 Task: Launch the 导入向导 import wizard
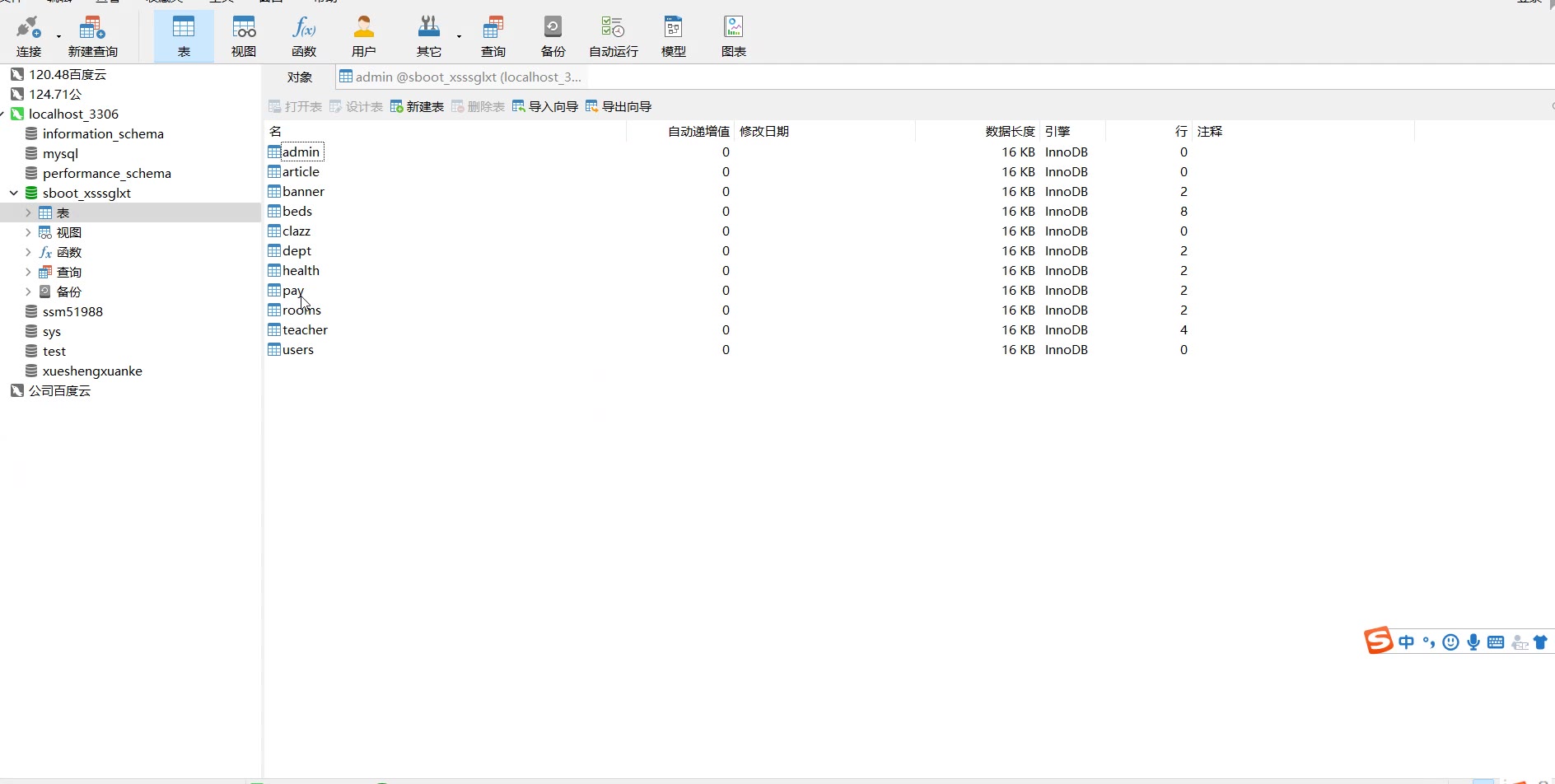pos(544,106)
